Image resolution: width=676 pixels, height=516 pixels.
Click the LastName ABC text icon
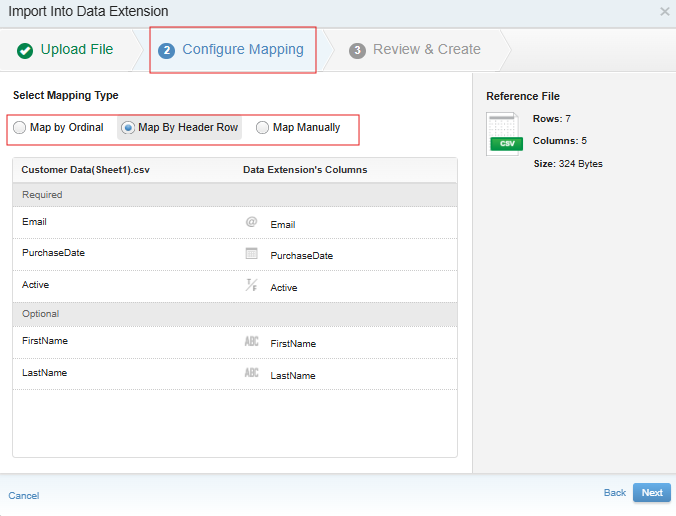click(251, 374)
